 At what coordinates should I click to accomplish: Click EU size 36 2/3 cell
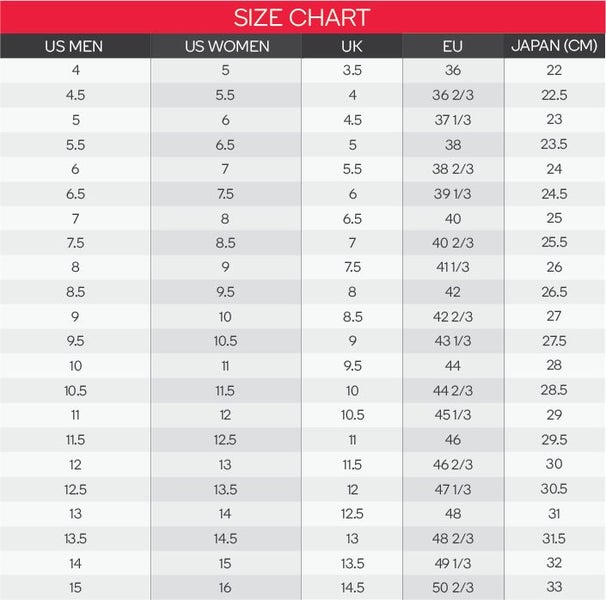tap(453, 95)
